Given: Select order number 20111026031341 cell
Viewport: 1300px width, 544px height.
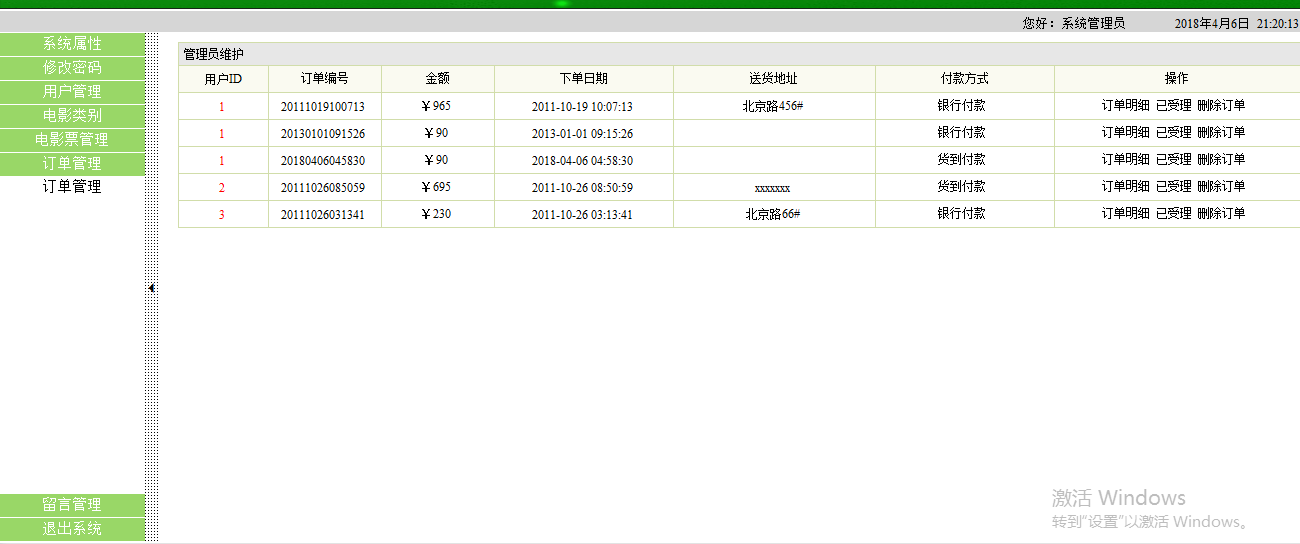Looking at the screenshot, I should (323, 214).
